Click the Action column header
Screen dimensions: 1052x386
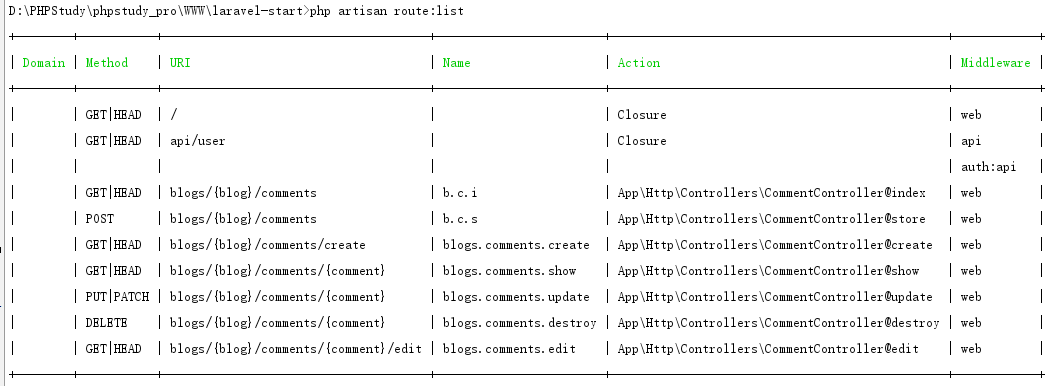point(639,62)
